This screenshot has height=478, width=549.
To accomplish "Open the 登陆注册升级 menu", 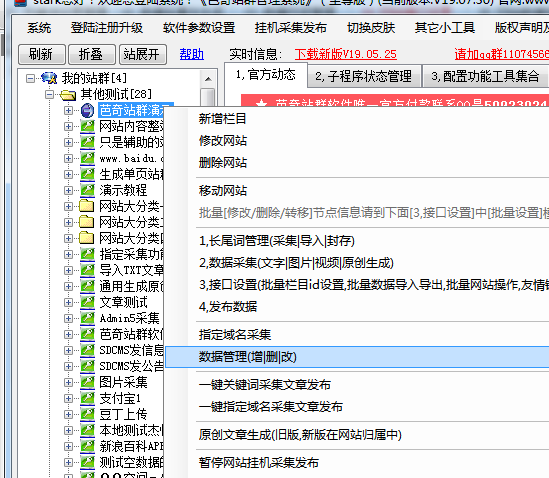I will (x=107, y=28).
